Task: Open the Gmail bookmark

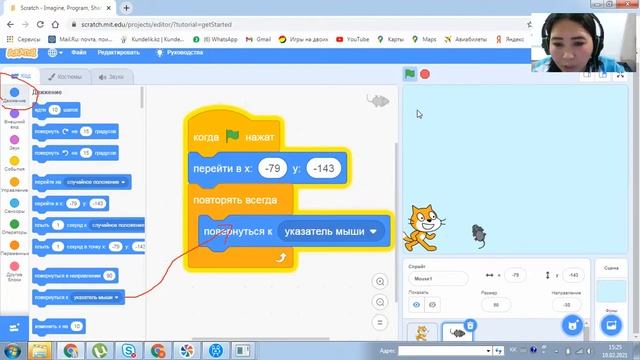Action: click(258, 39)
